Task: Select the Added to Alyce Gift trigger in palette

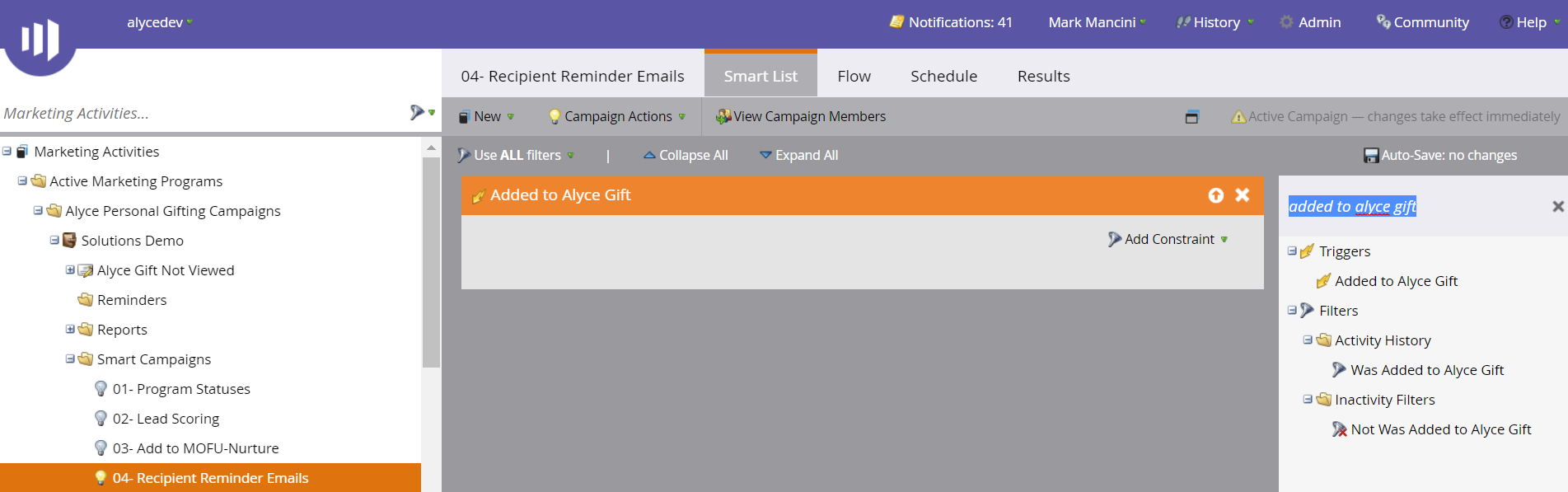Action: [1396, 281]
